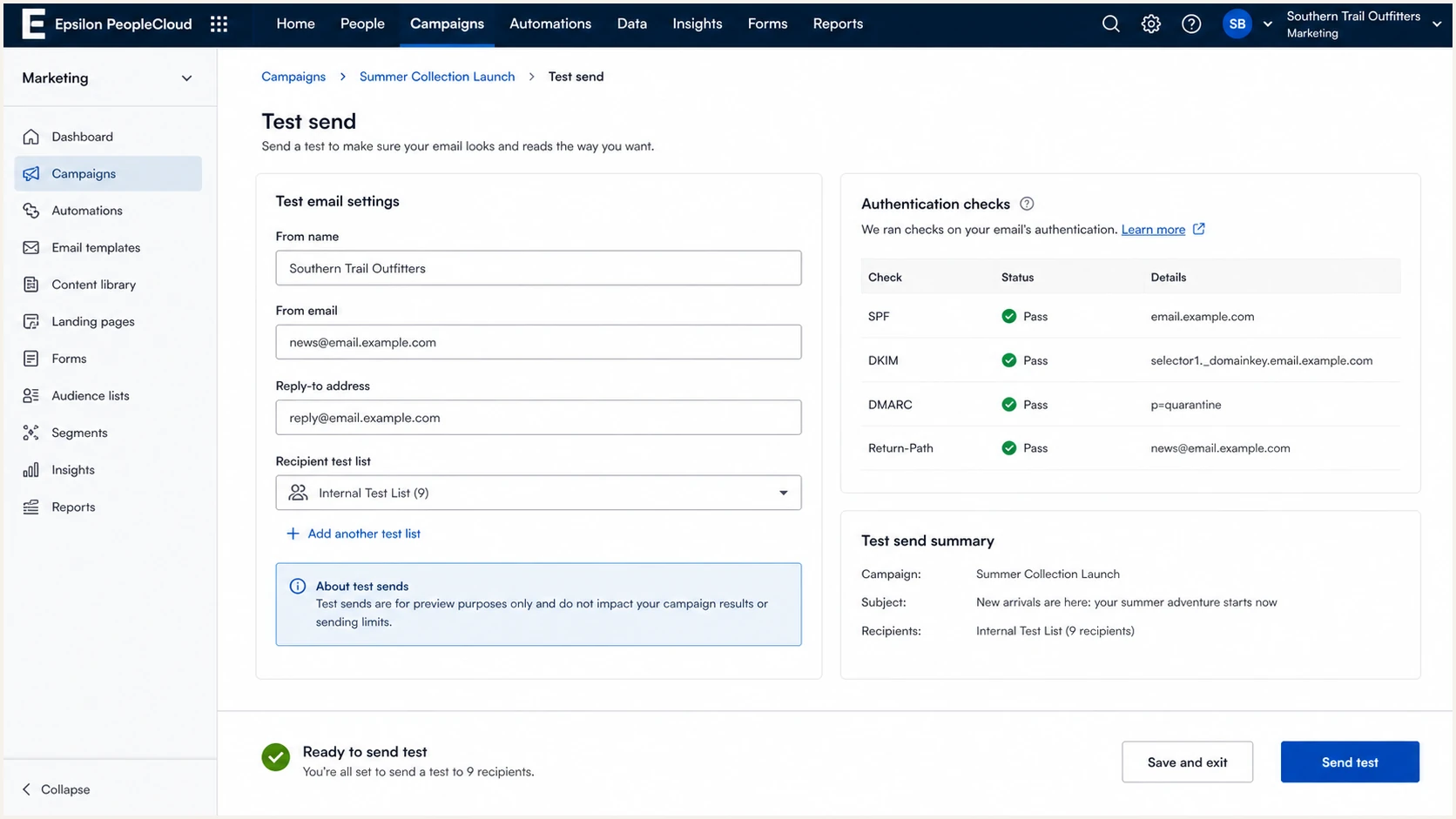1456x819 pixels.
Task: Click the Landing pages icon
Action: pyautogui.click(x=31, y=321)
